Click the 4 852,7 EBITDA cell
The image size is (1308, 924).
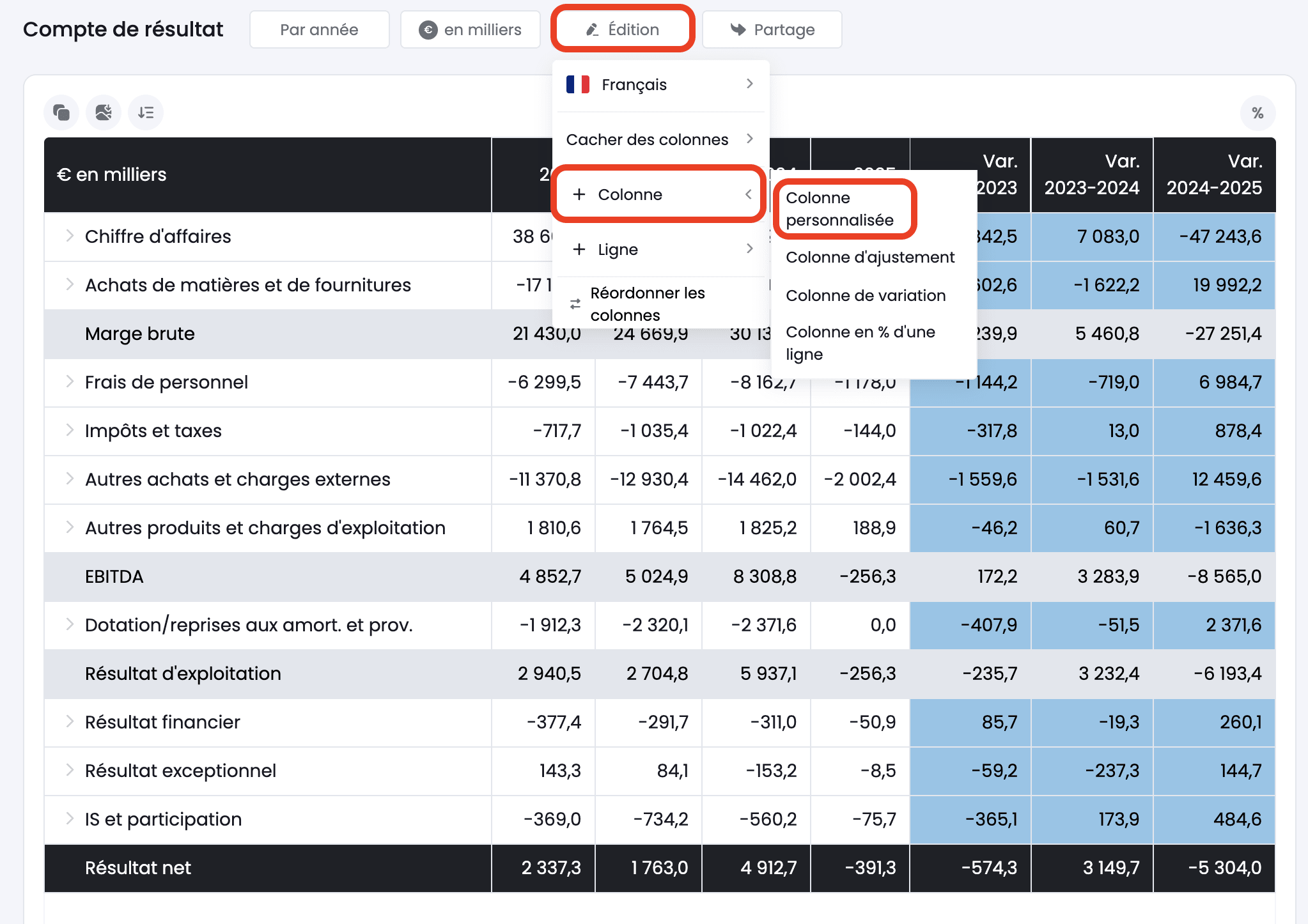(x=543, y=576)
